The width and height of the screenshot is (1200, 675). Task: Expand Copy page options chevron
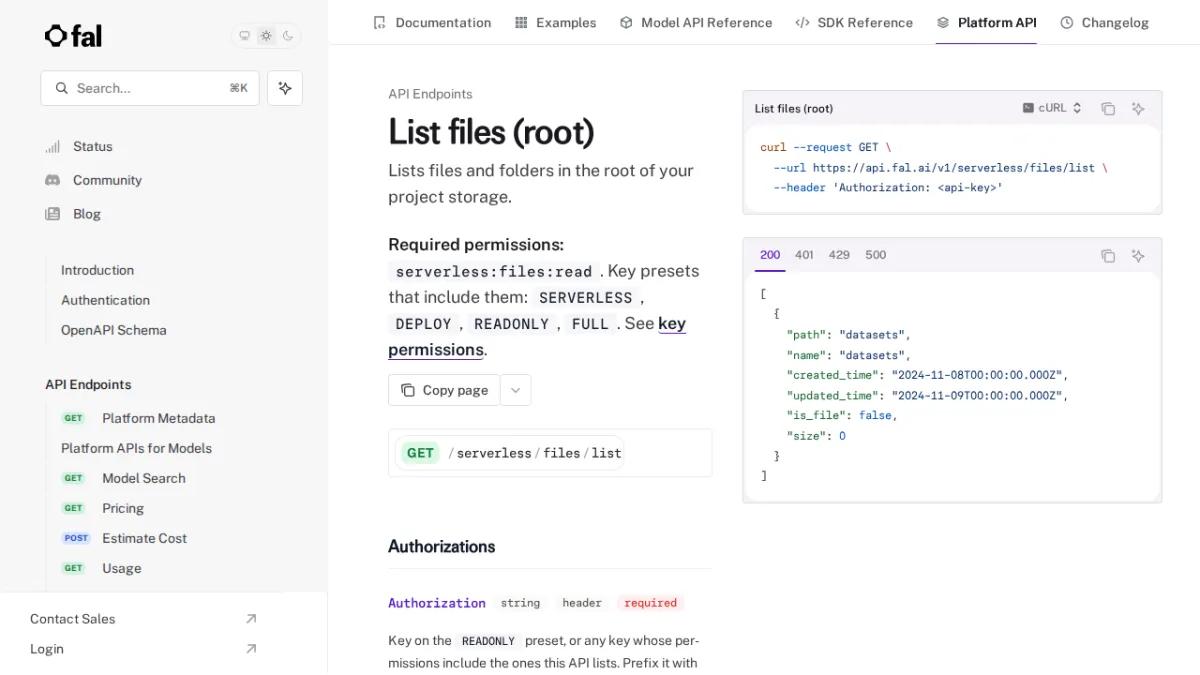(515, 390)
